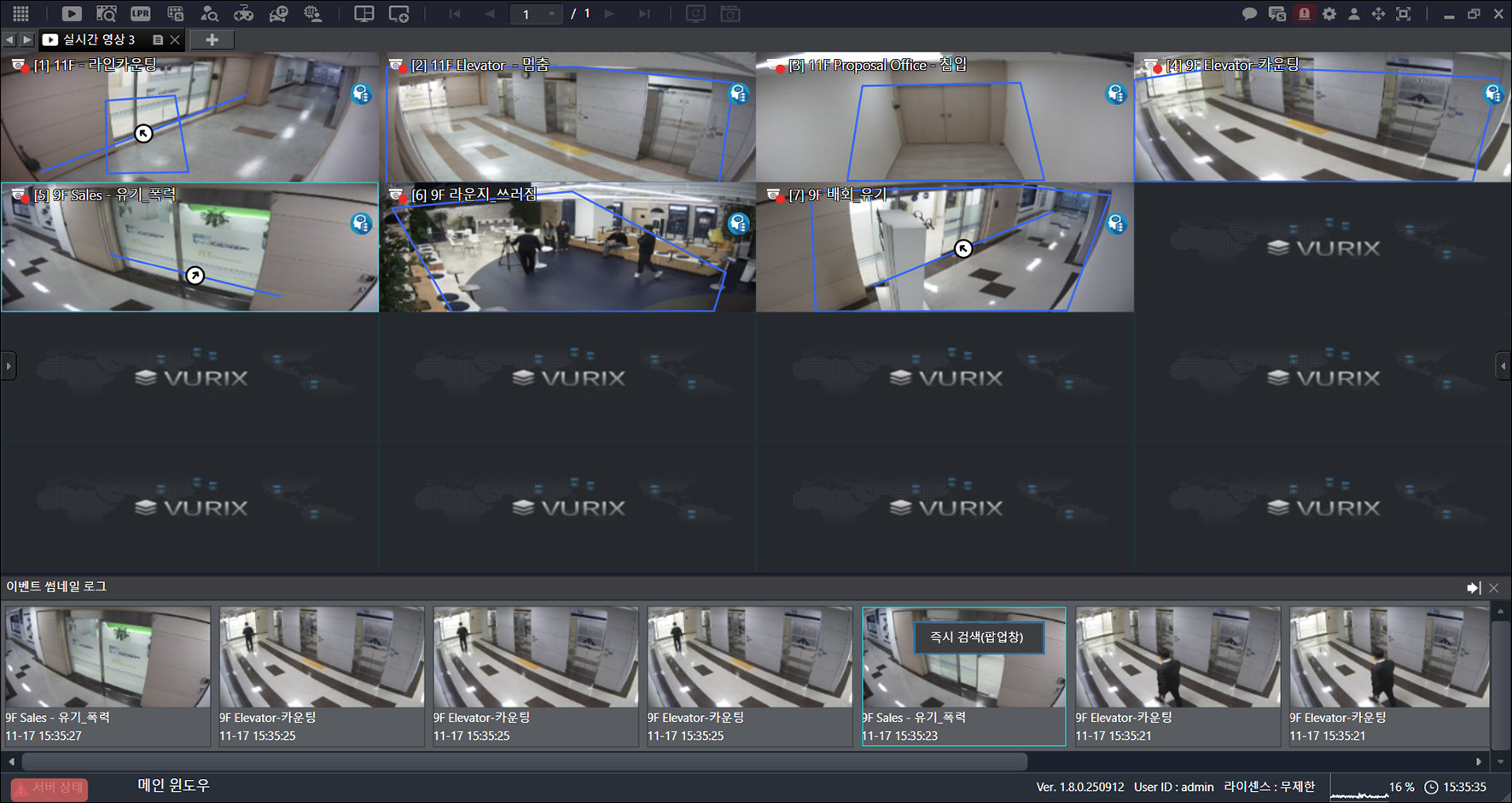1512x803 pixels.
Task: Select camera tile 11F Elevator - 멈춤
Action: [x=567, y=116]
